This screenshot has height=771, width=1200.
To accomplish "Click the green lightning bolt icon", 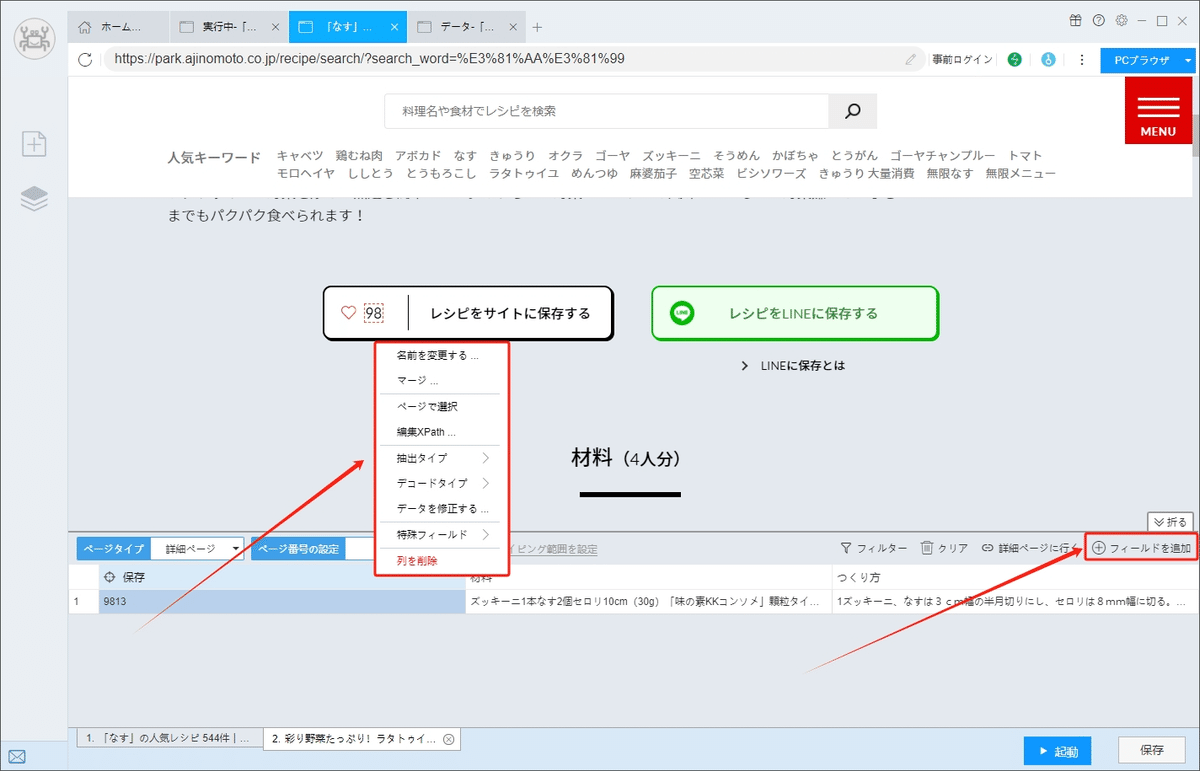I will (1015, 60).
